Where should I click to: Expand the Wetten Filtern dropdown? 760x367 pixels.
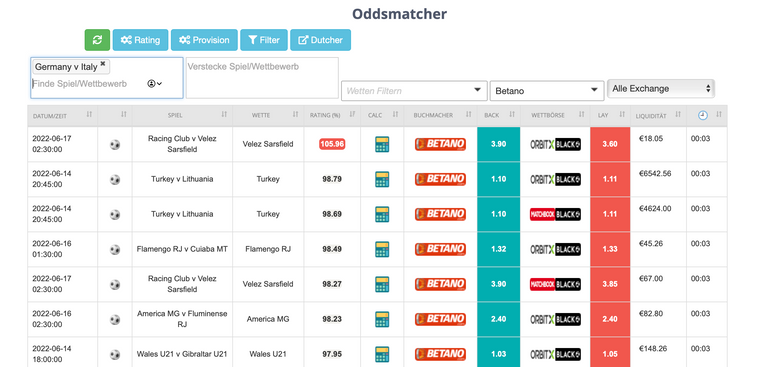(x=414, y=91)
